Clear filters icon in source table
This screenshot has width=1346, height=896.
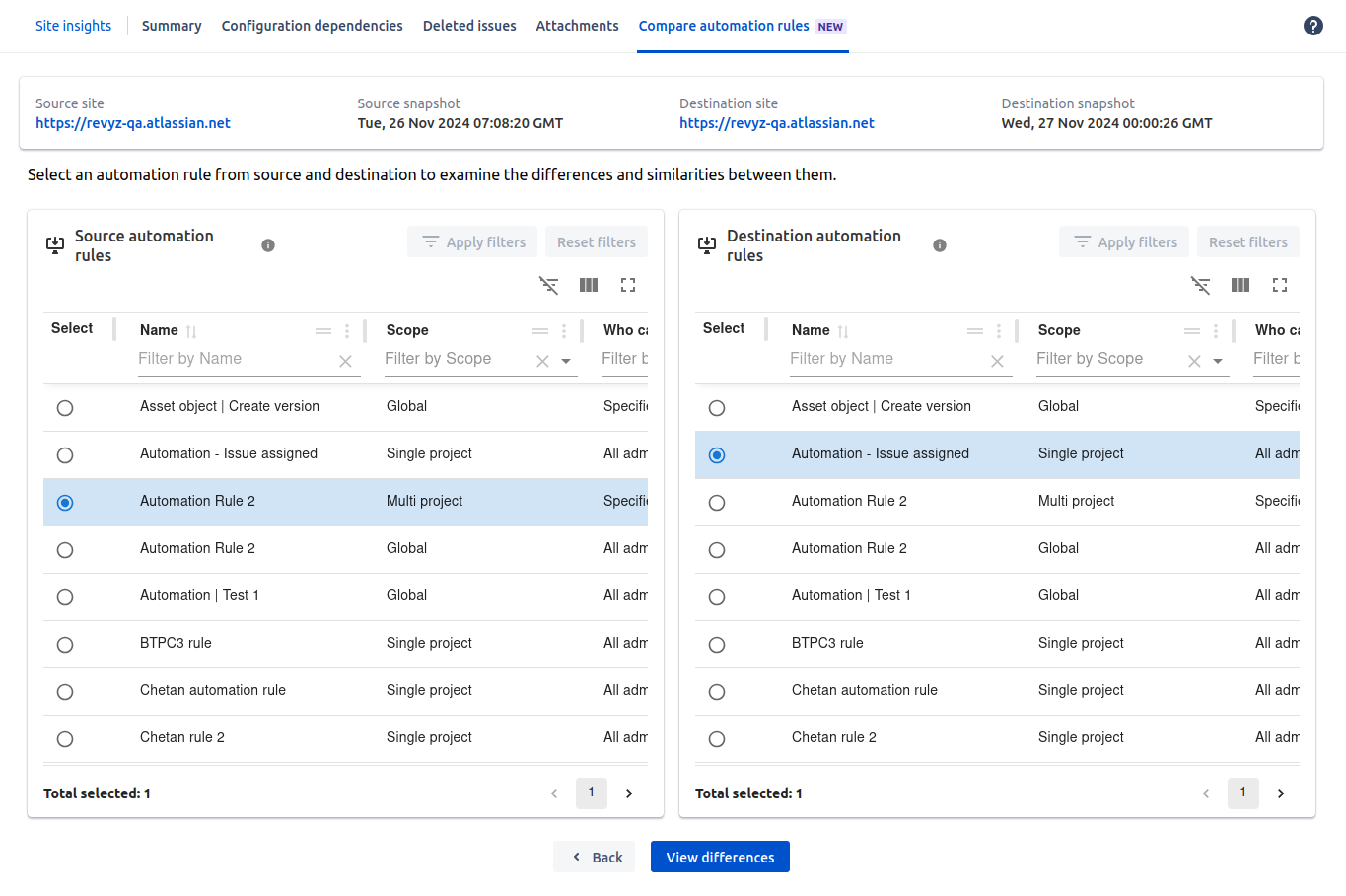(x=549, y=285)
